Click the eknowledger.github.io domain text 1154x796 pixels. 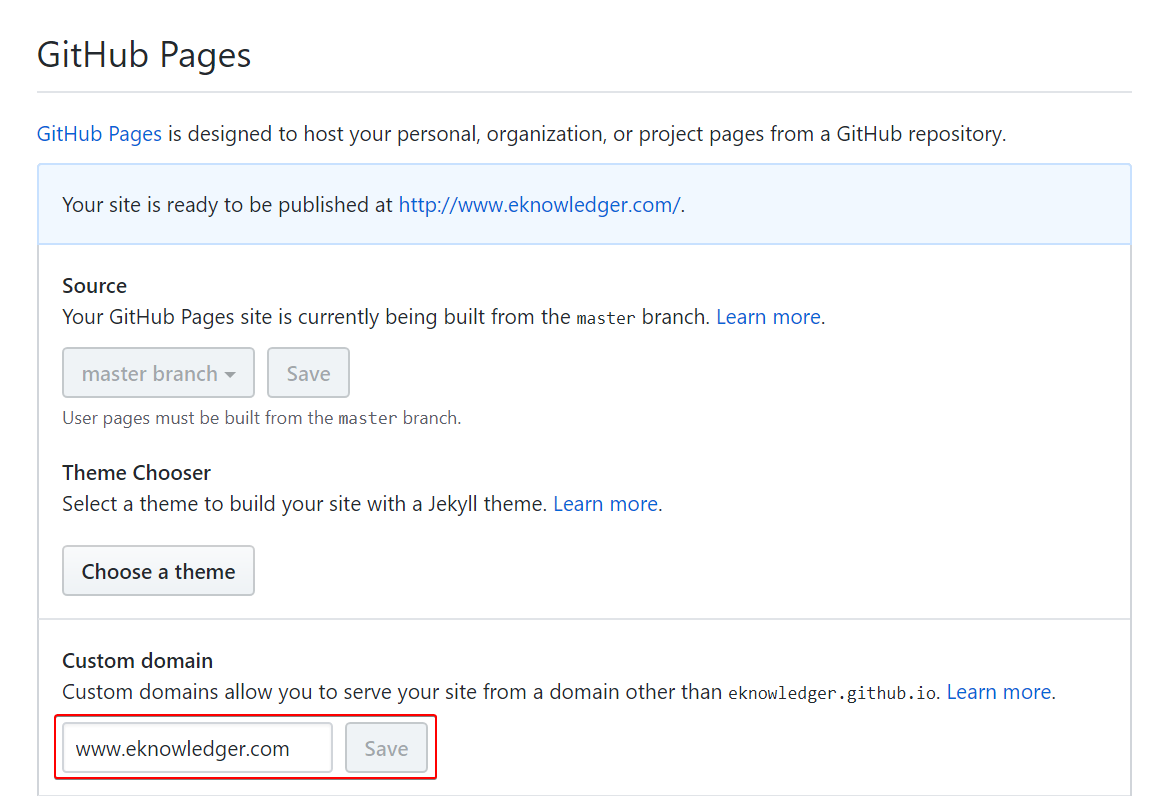coord(832,693)
